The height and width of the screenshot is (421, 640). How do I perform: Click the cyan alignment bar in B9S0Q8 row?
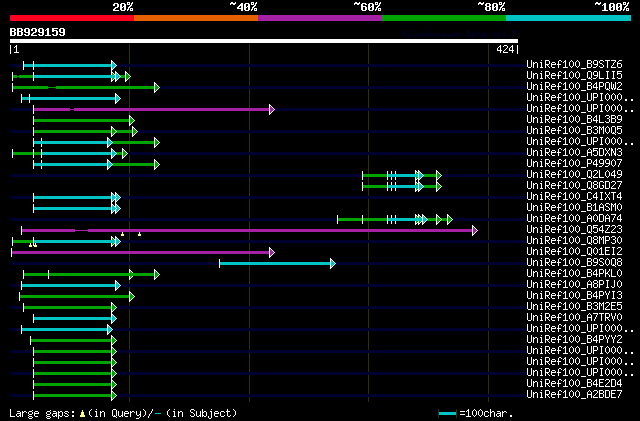277,263
